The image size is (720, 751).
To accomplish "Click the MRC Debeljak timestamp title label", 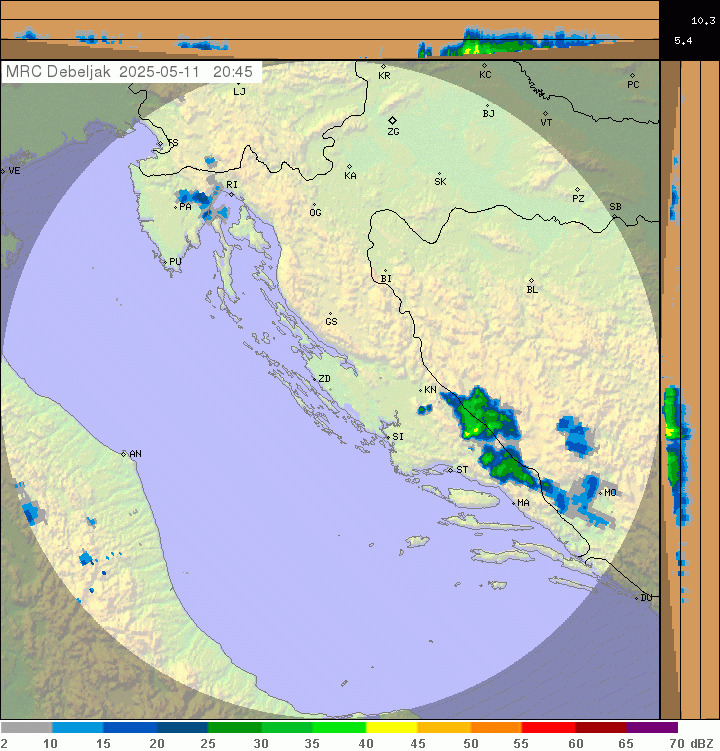I will pyautogui.click(x=129, y=72).
